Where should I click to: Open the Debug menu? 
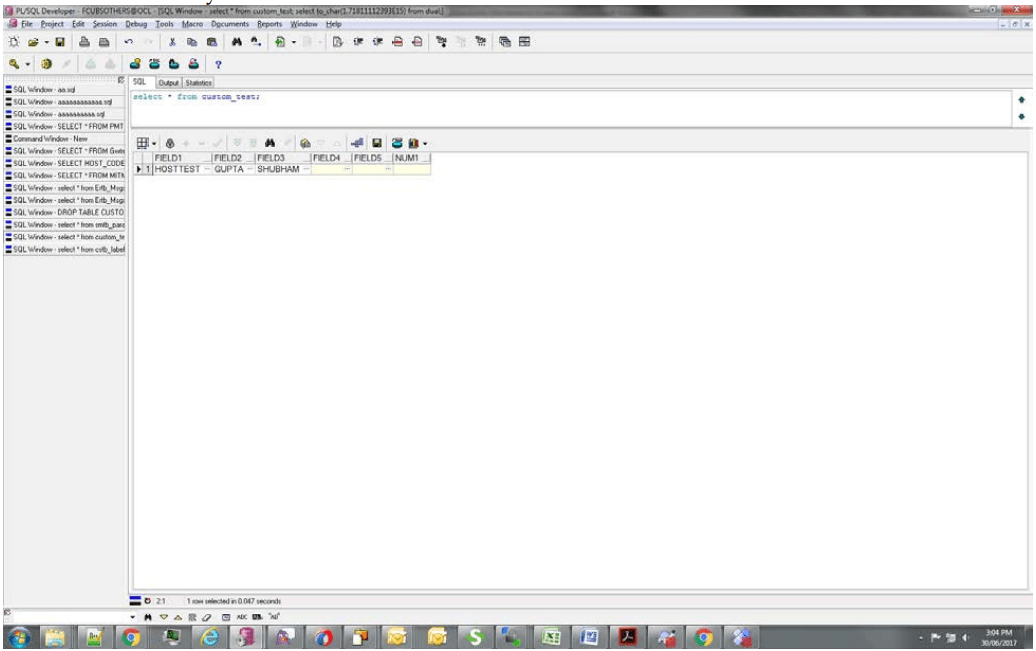[136, 24]
